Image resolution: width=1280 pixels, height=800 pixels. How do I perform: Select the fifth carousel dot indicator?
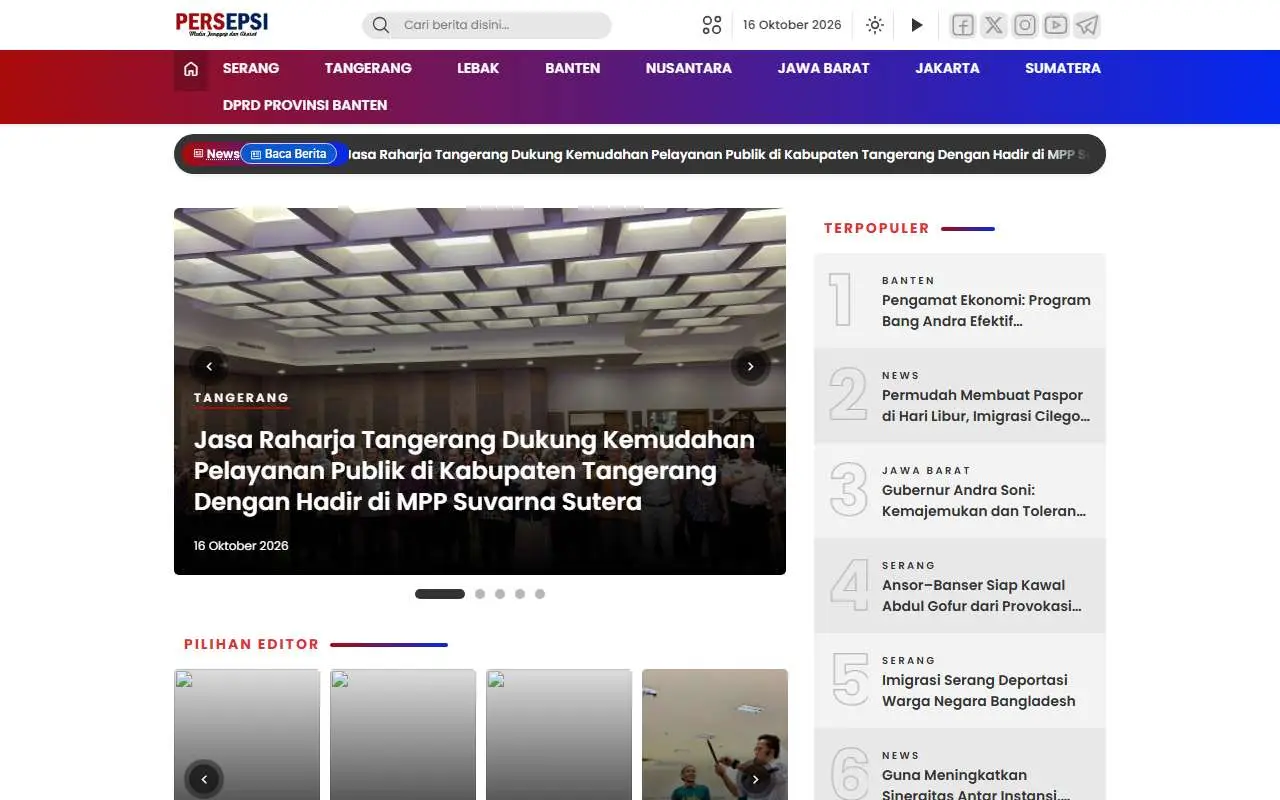(x=540, y=594)
